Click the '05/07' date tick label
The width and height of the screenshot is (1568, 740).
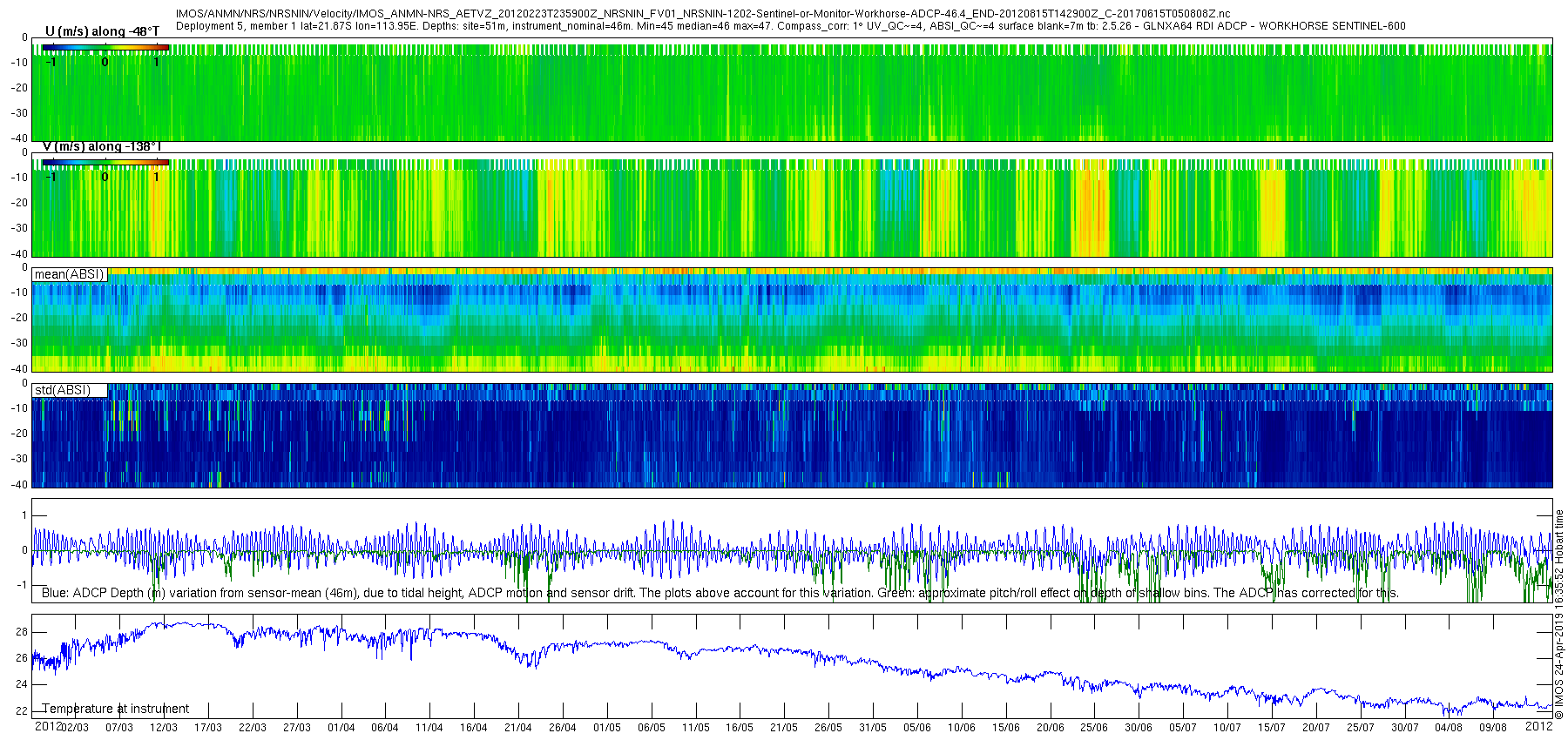point(1183,728)
